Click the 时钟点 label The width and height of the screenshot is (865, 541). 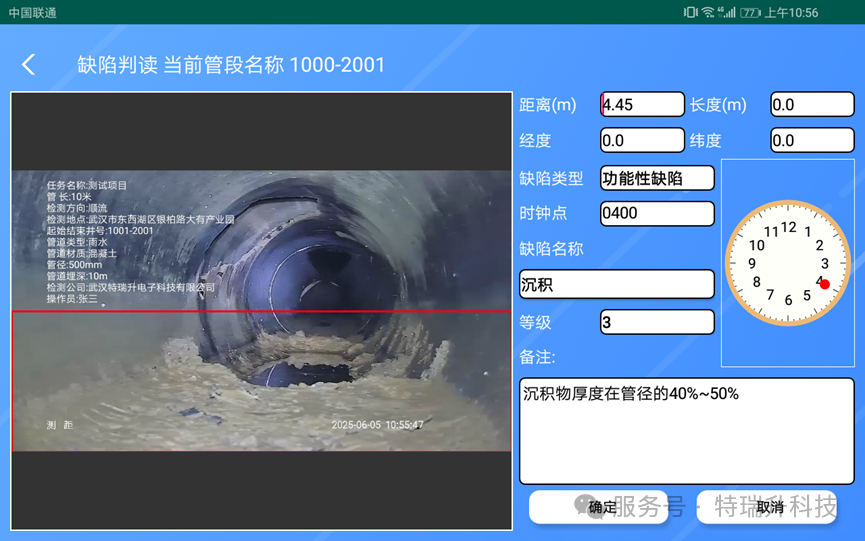tap(543, 213)
